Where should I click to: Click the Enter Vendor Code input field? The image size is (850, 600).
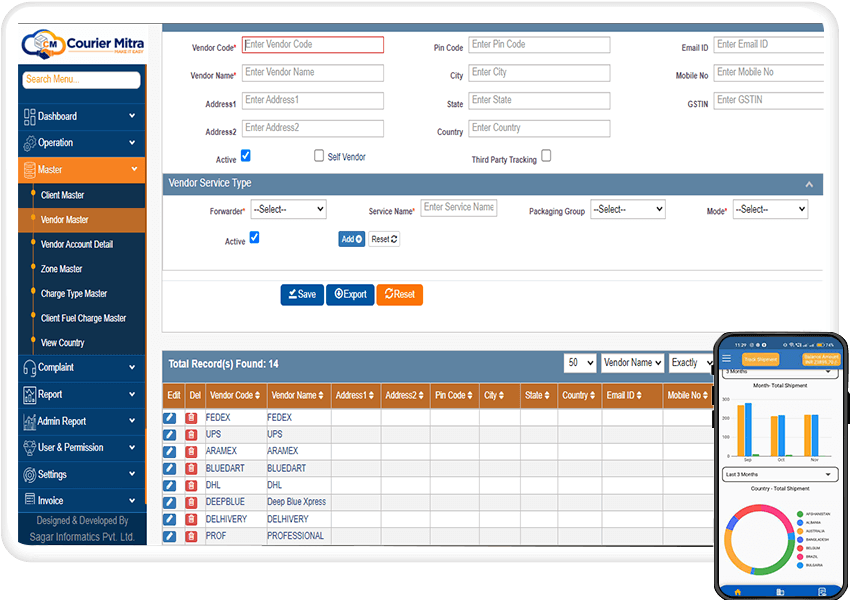pyautogui.click(x=312, y=44)
